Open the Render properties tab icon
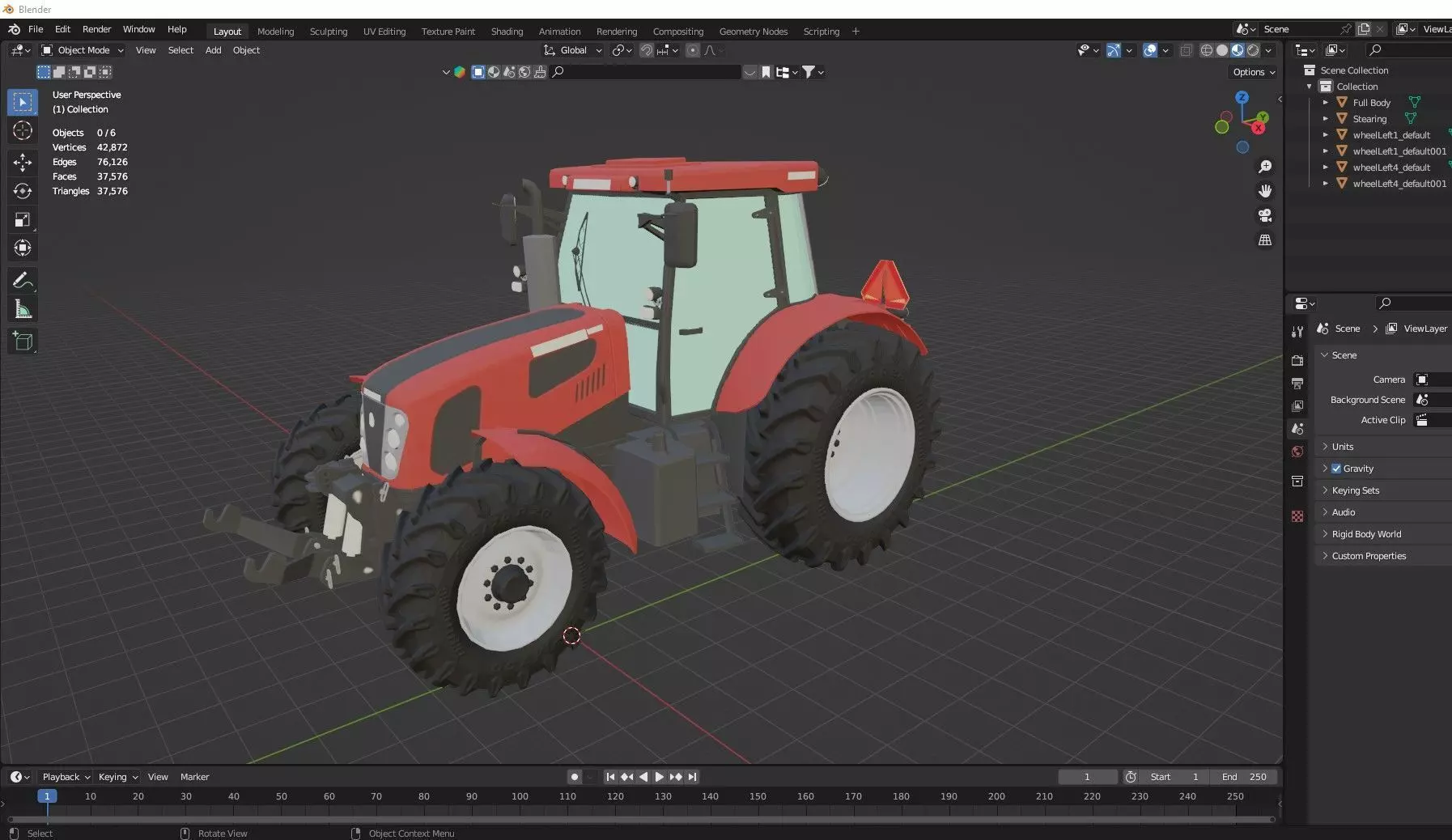This screenshot has width=1452, height=840. (x=1297, y=360)
